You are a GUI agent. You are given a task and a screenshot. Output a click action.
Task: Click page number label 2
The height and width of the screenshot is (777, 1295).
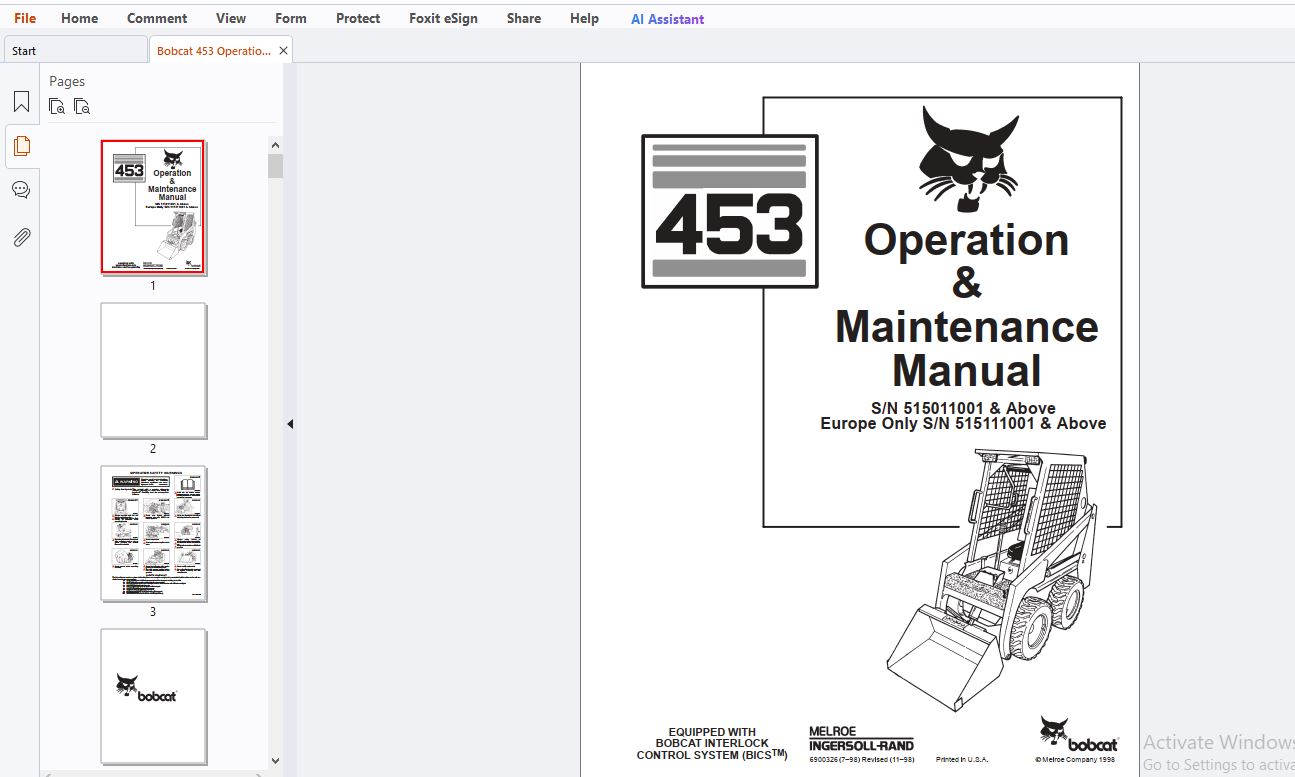[153, 449]
